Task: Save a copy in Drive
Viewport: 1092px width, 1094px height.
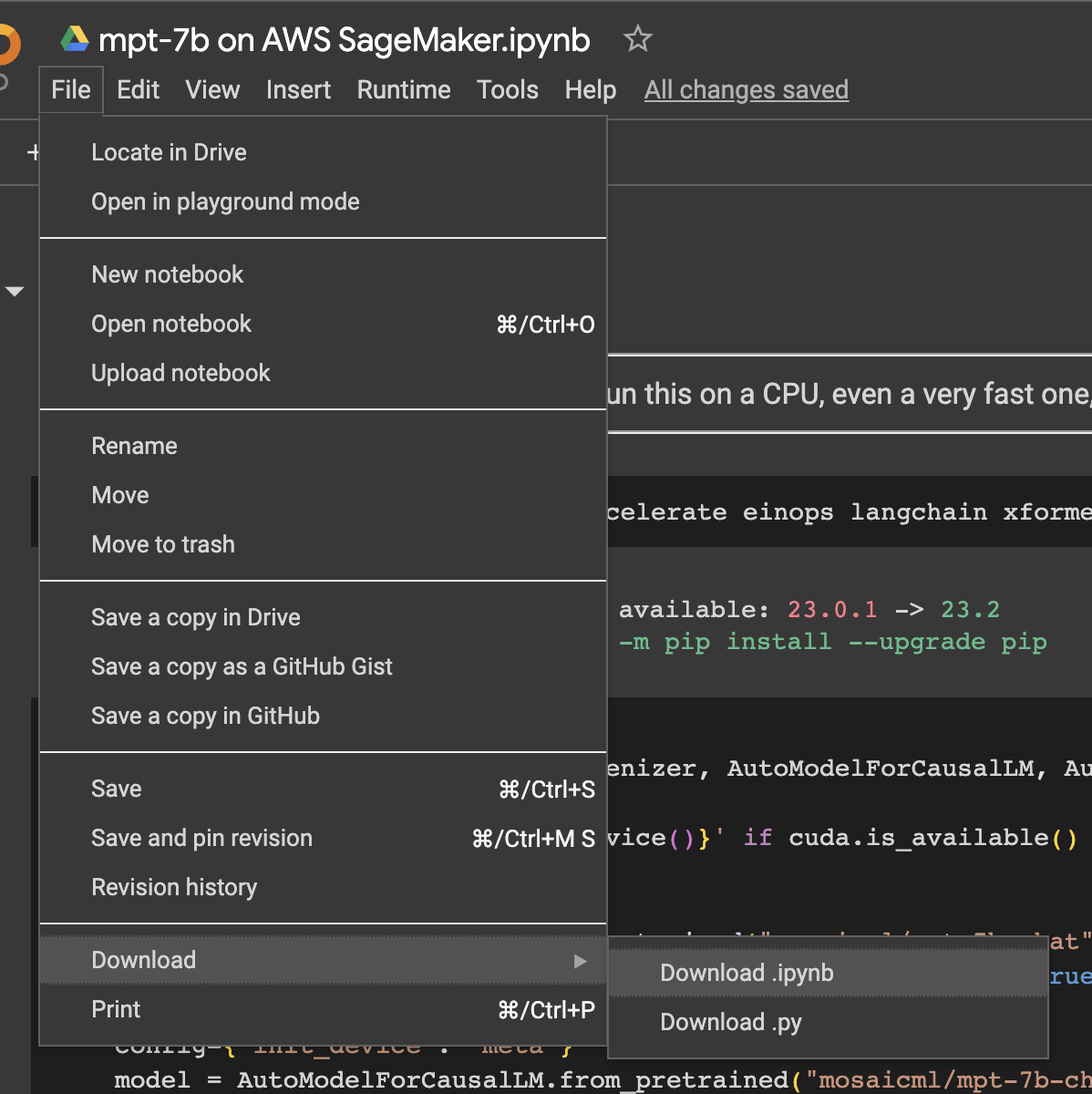Action: (x=195, y=617)
